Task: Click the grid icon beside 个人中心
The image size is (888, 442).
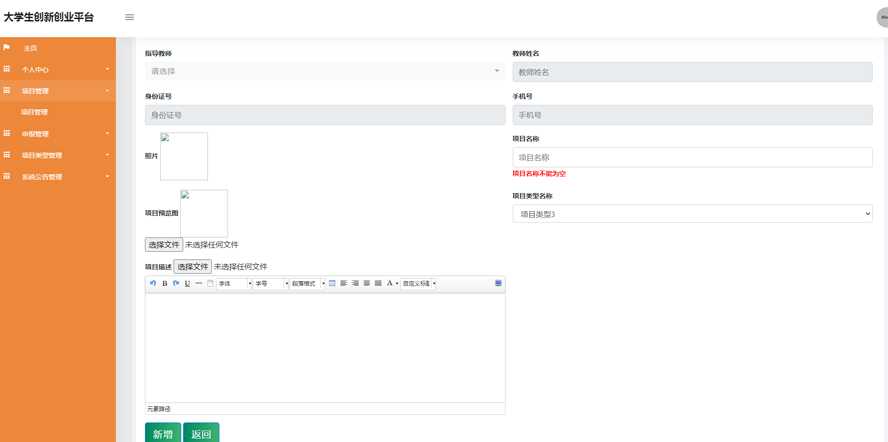Action: (x=7, y=69)
